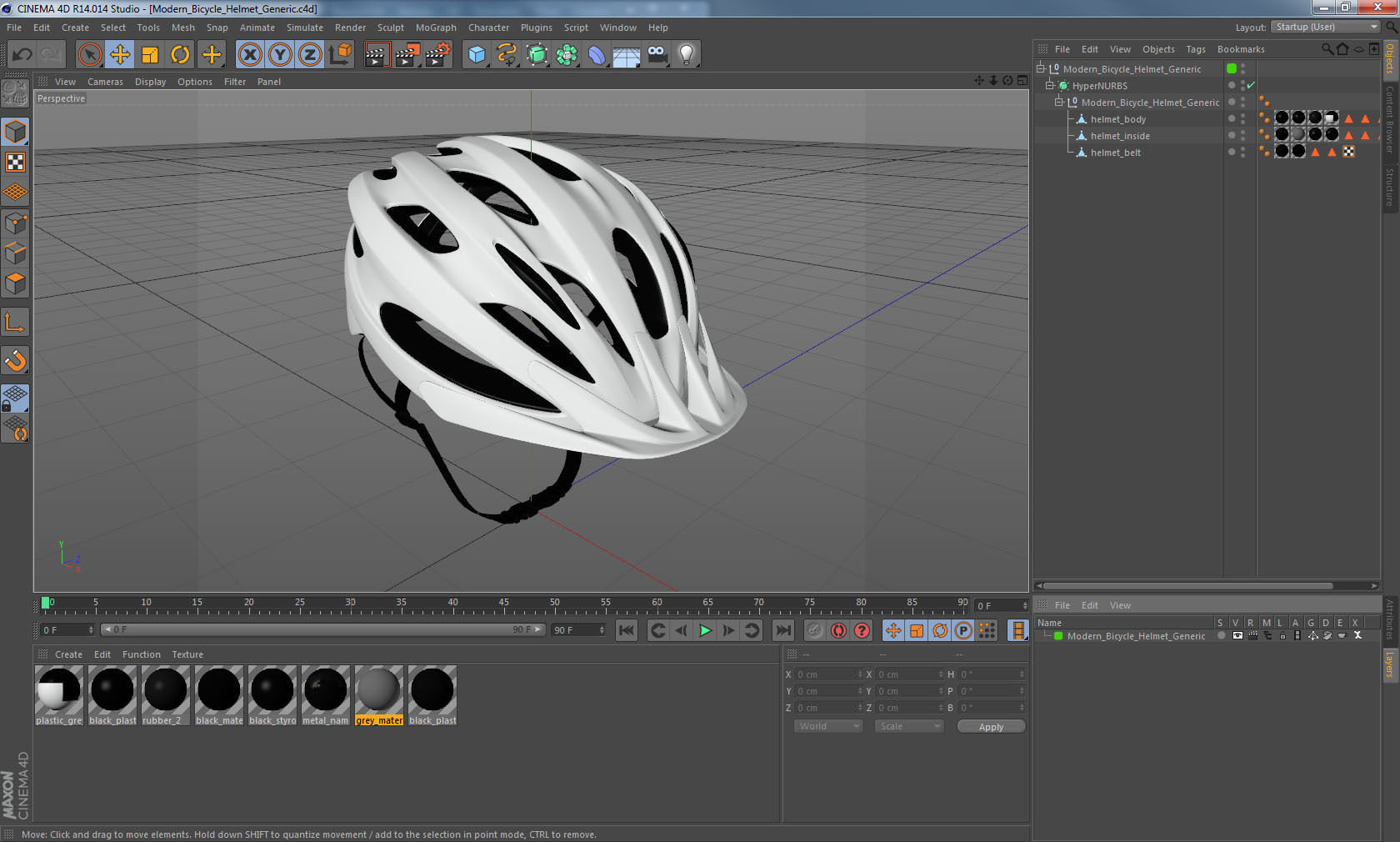
Task: Open the MoGraph menu
Action: (x=436, y=28)
